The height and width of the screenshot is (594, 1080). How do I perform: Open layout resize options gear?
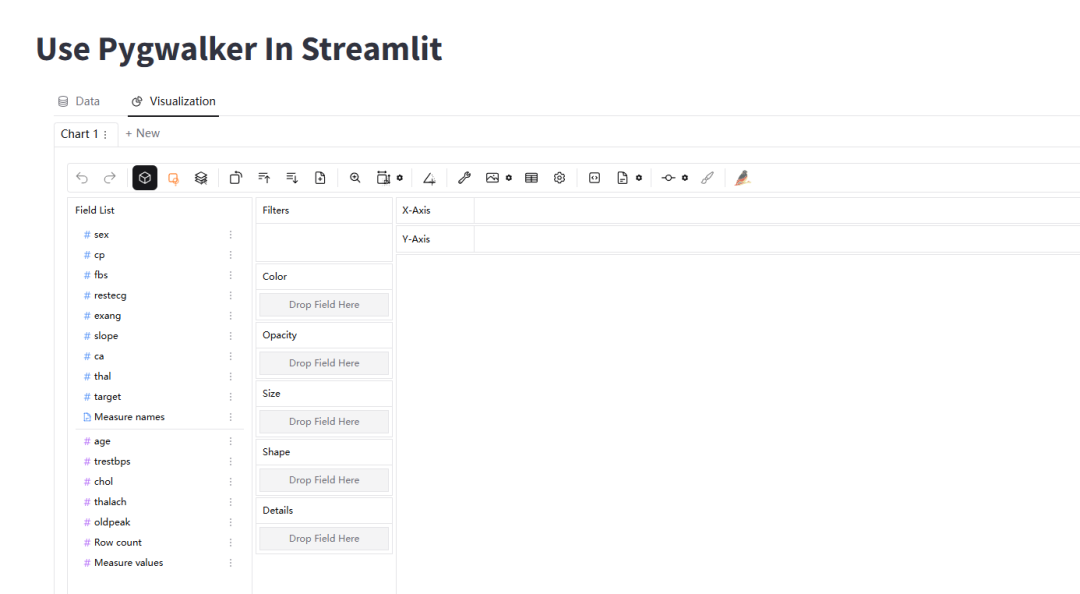click(x=399, y=178)
